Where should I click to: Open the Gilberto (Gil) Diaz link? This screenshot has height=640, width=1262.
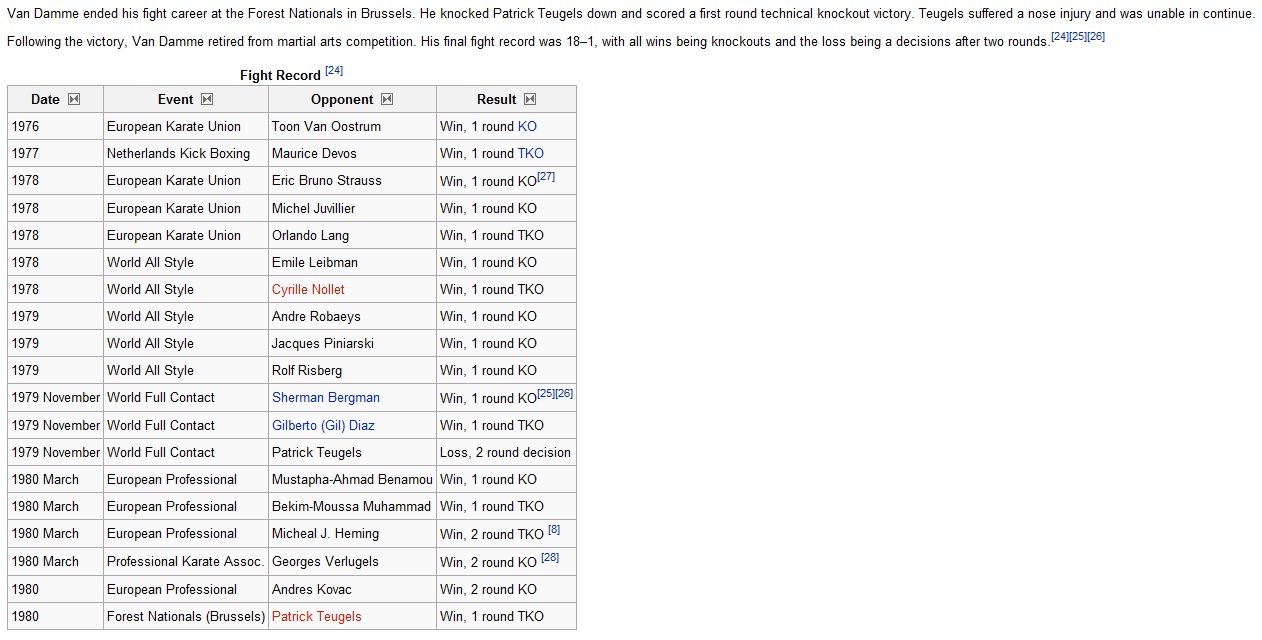[x=323, y=425]
